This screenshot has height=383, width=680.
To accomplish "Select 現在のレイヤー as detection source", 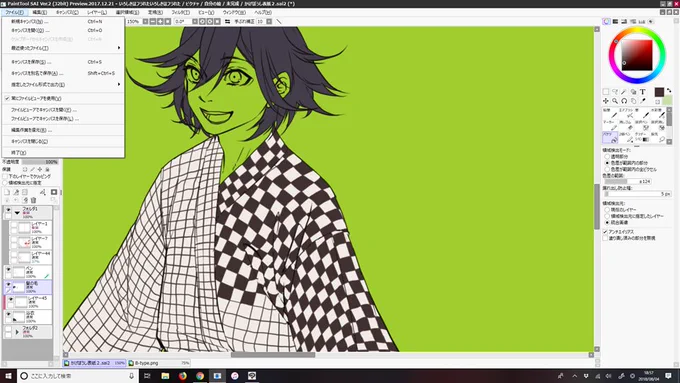I will 607,210.
